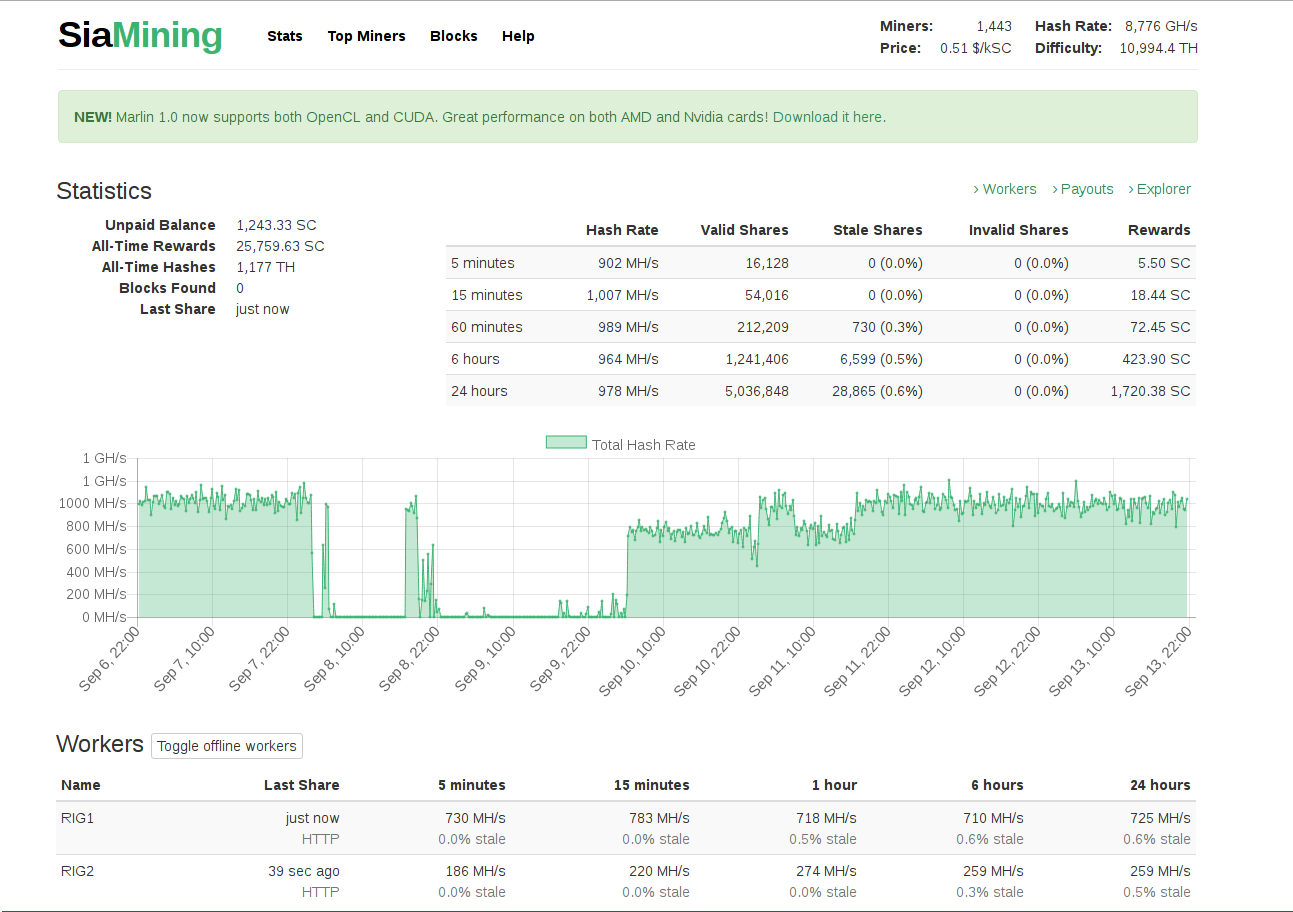Viewport: 1293px width, 912px height.
Task: Click the 5 minutes reward 5.50 SC
Action: click(1164, 263)
